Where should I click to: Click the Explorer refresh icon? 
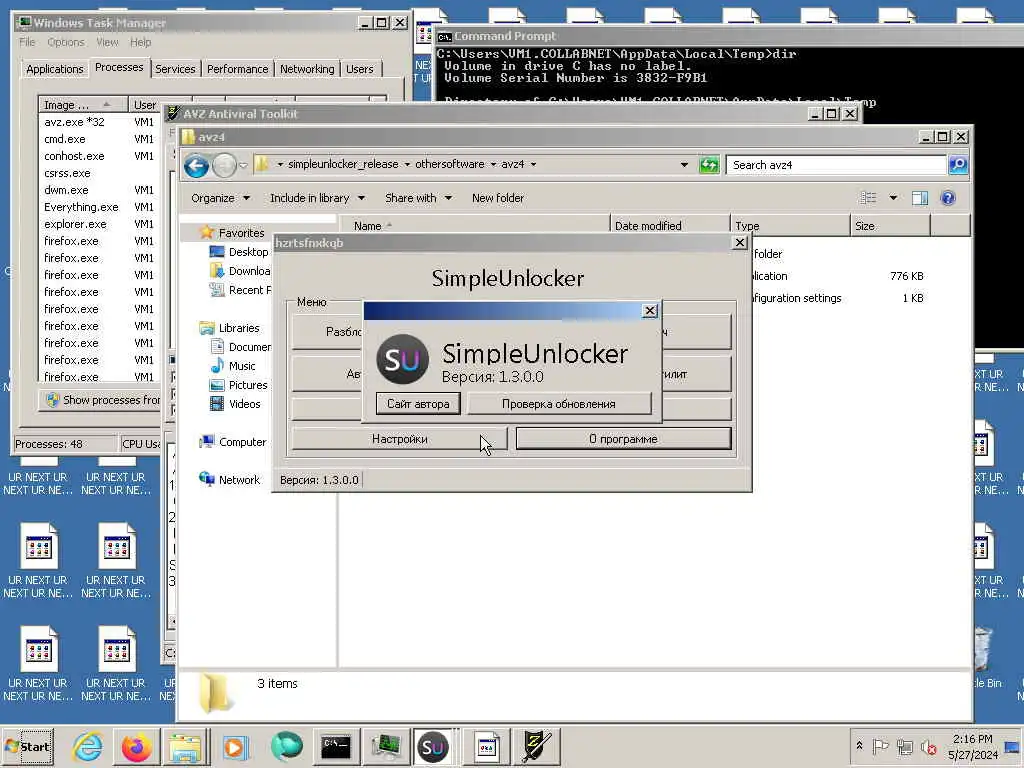coord(709,165)
